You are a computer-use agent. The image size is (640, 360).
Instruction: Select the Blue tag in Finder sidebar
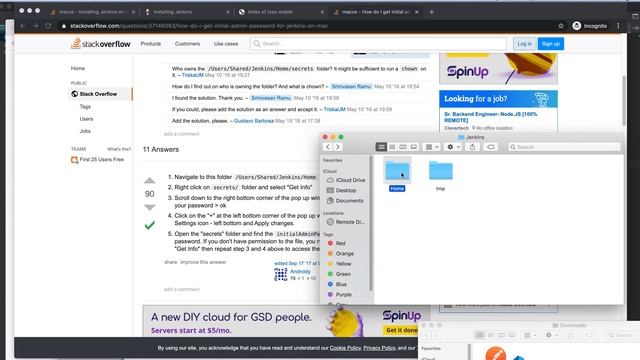coord(337,284)
